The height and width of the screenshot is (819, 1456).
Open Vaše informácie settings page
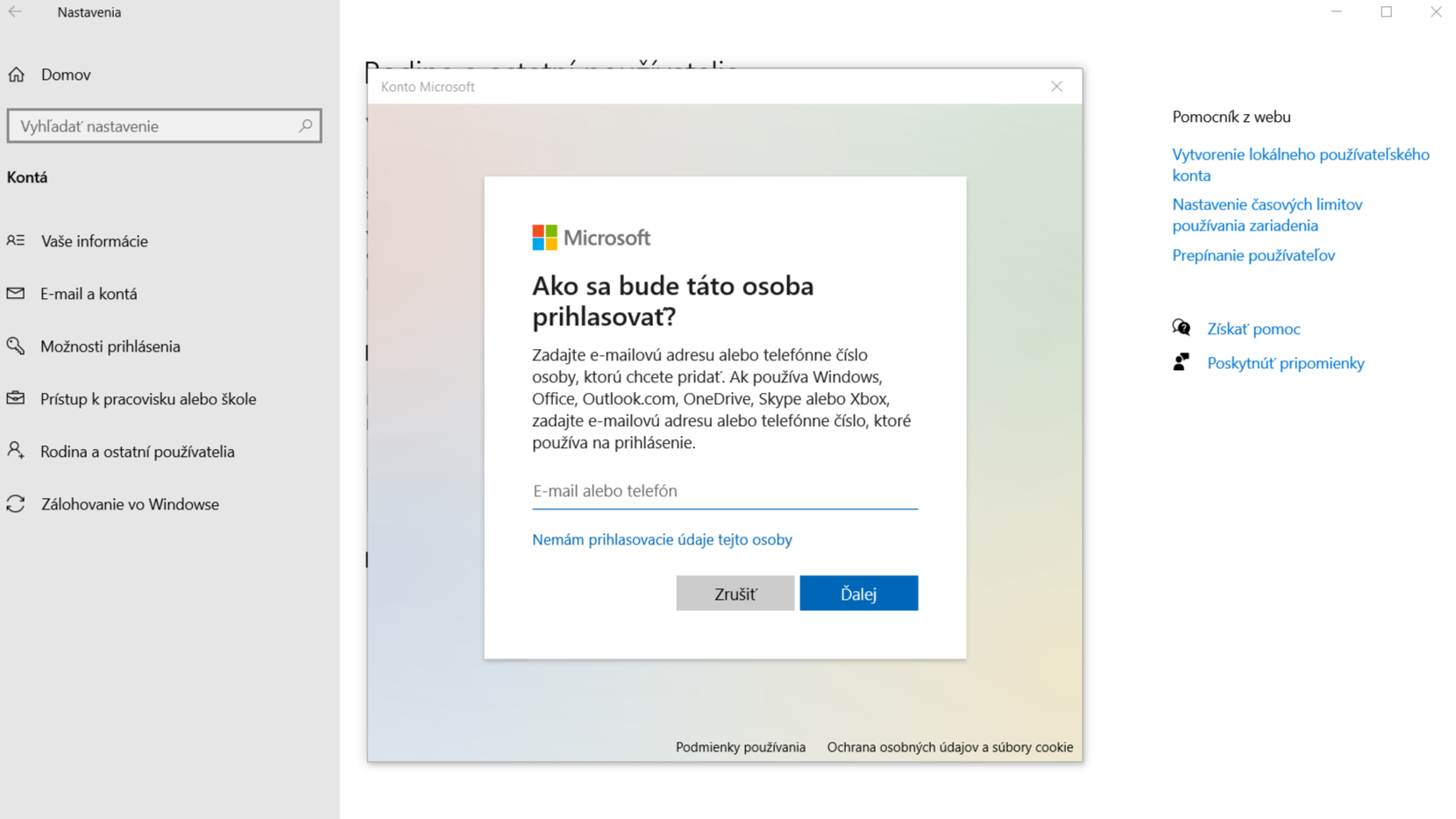pos(94,241)
